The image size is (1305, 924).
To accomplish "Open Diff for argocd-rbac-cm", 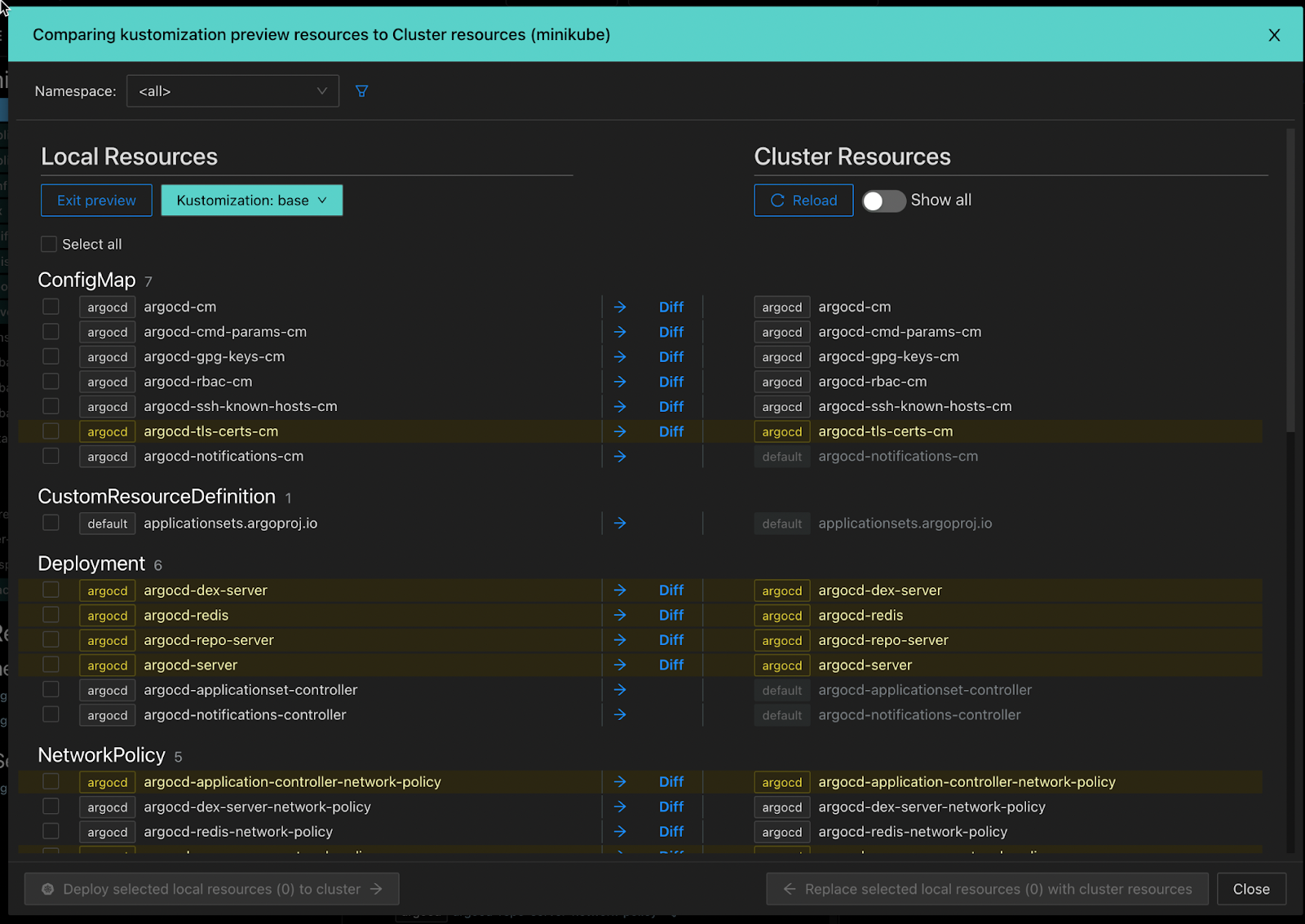I will pyautogui.click(x=671, y=382).
